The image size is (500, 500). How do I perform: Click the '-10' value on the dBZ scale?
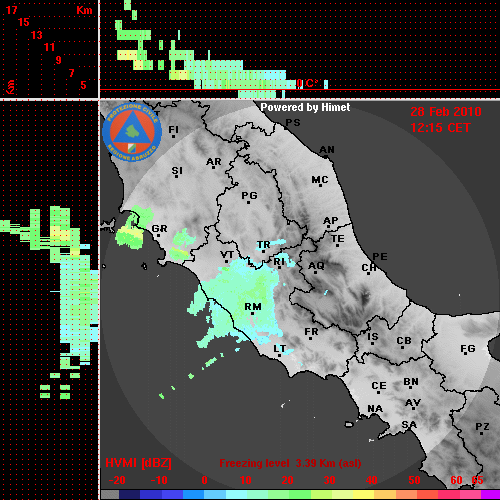point(159,480)
